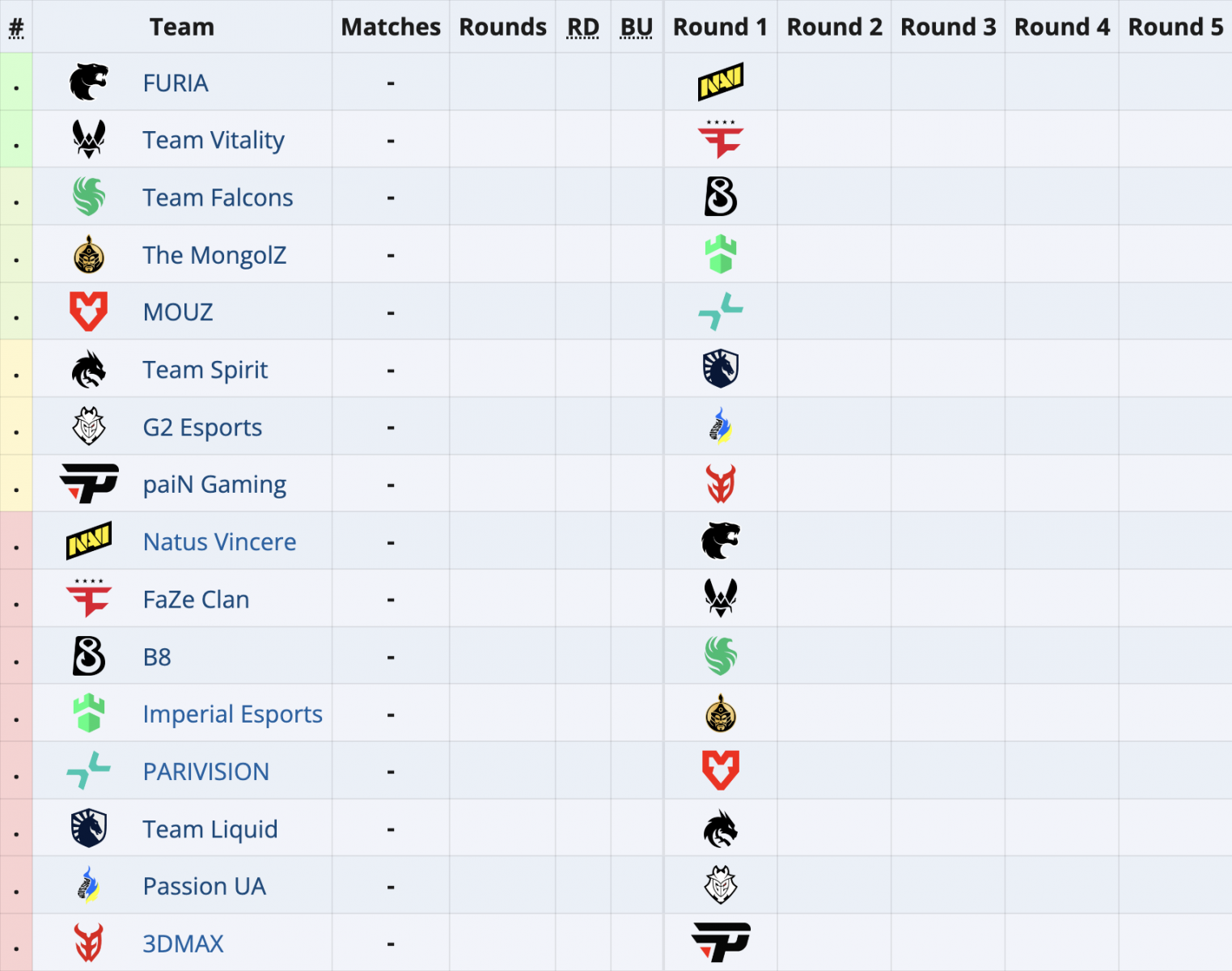1232x971 pixels.
Task: Click the # rank column header
Action: [16, 28]
